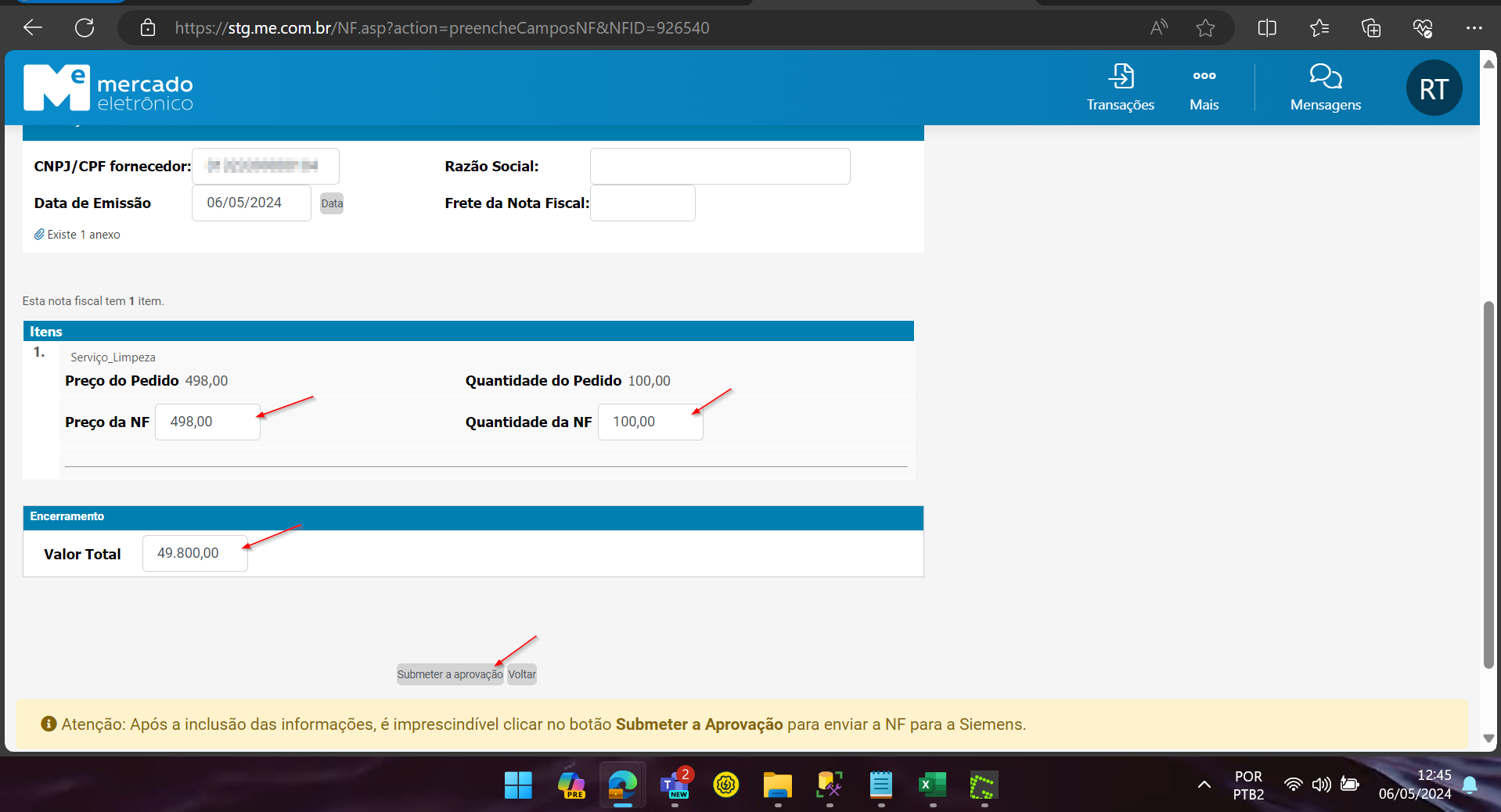Click the Mercado Eletrônico logo
1501x812 pixels.
108,88
